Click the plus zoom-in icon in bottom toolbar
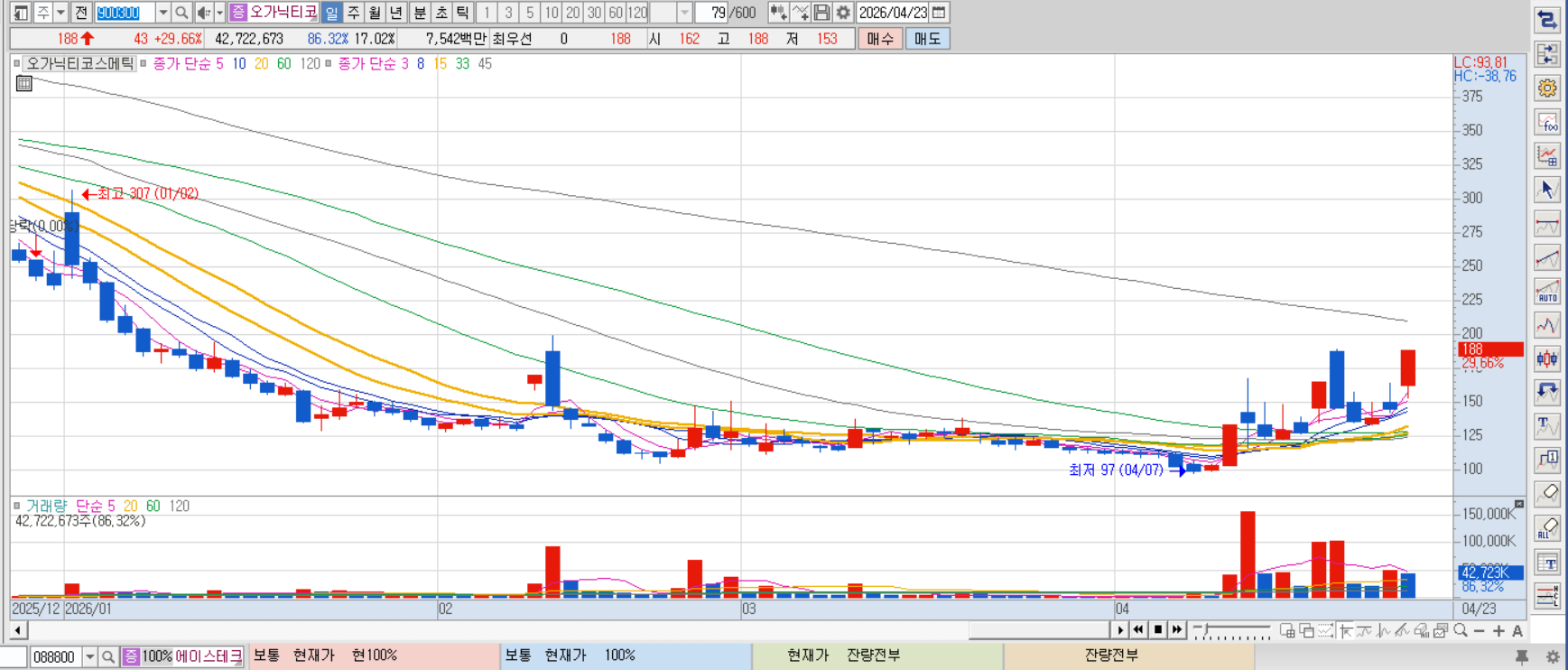This screenshot has height=670, width=1568. click(x=1498, y=630)
